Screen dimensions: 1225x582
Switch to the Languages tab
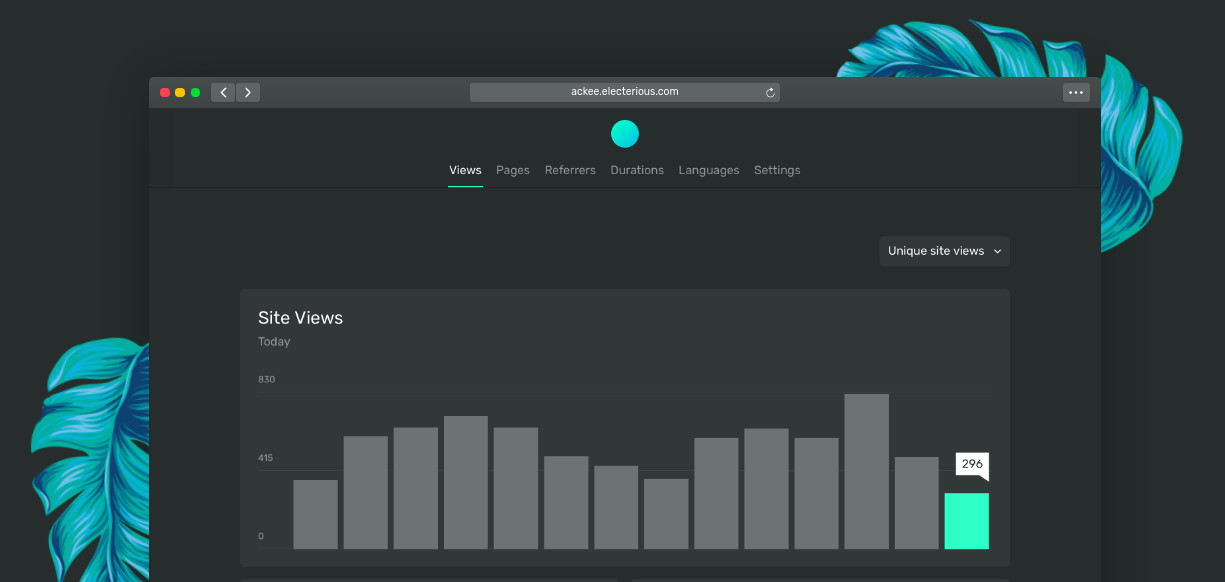tap(709, 170)
